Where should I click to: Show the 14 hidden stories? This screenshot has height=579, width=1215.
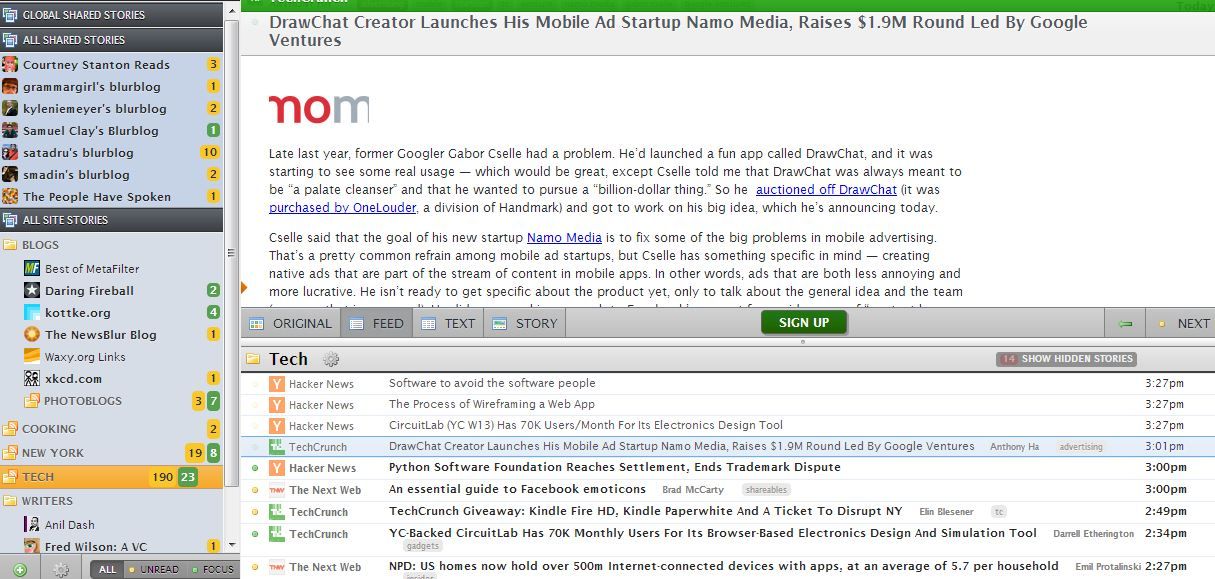click(x=1066, y=359)
